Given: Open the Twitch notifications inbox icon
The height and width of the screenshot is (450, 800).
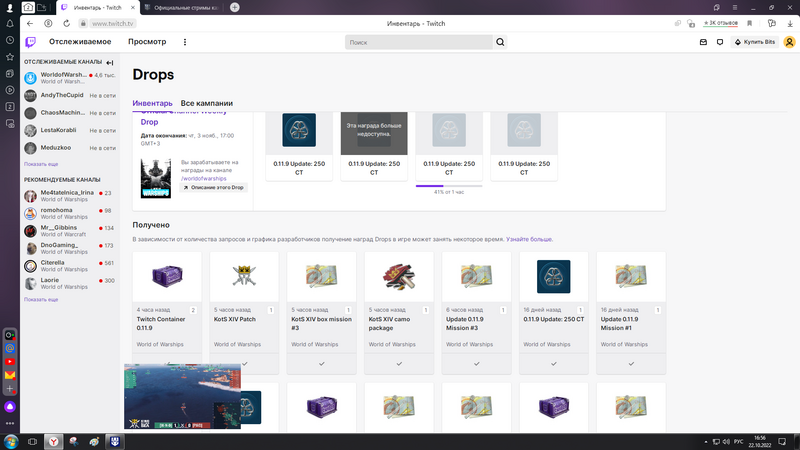Looking at the screenshot, I should pyautogui.click(x=703, y=42).
